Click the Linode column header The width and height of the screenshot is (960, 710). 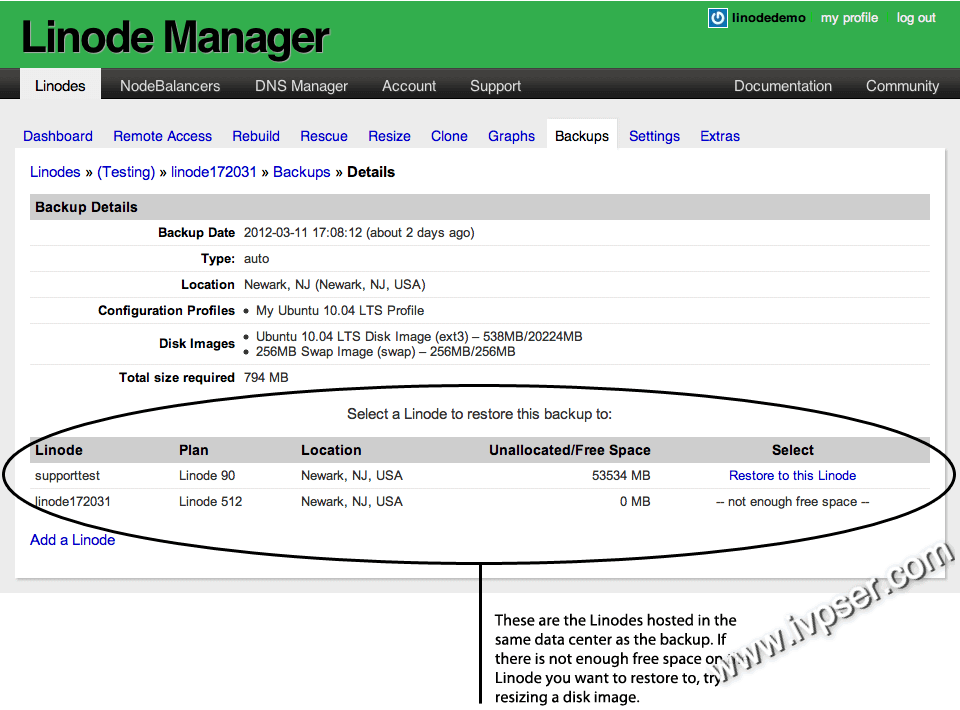59,450
